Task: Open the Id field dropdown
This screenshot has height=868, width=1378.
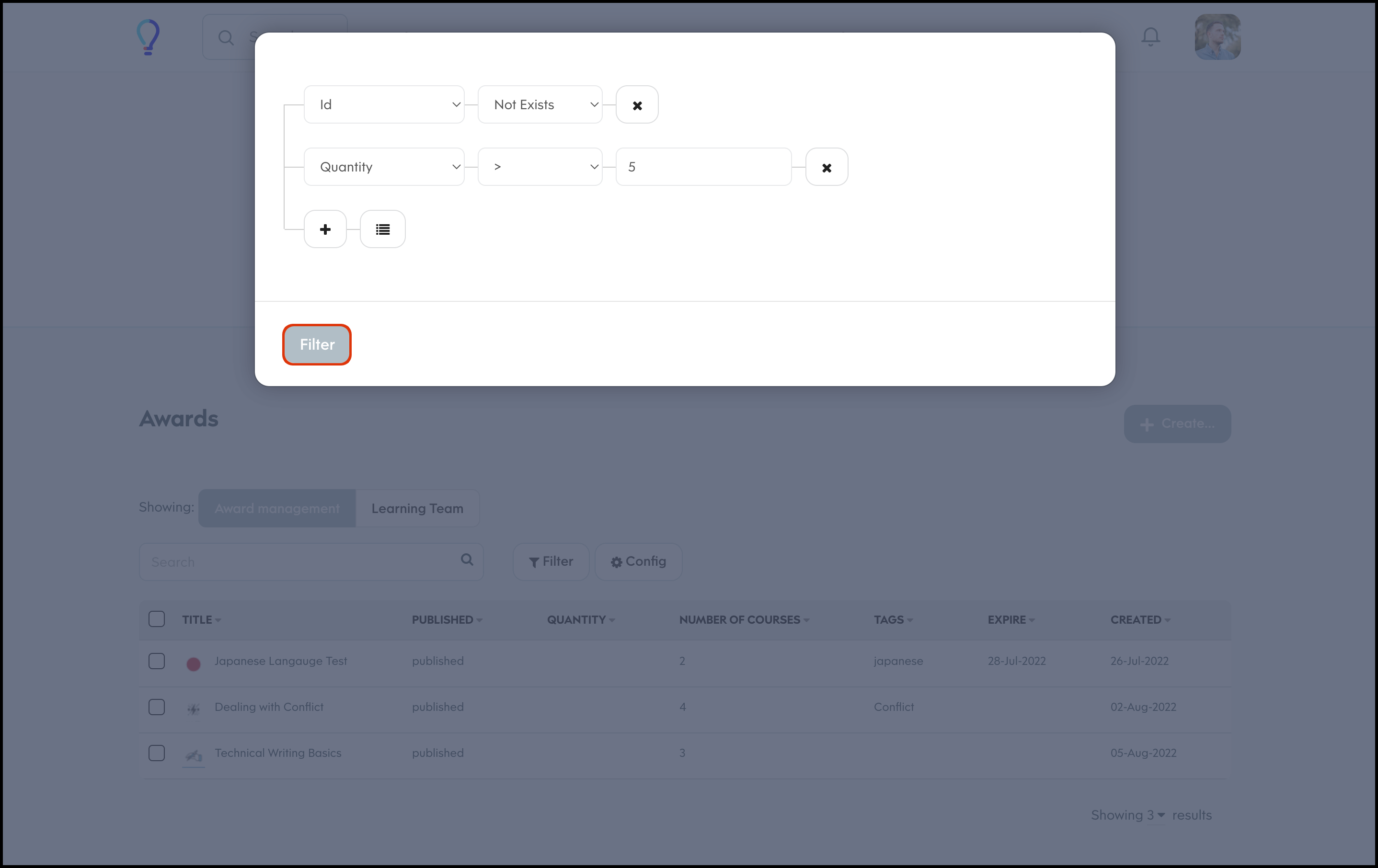Action: (x=384, y=105)
